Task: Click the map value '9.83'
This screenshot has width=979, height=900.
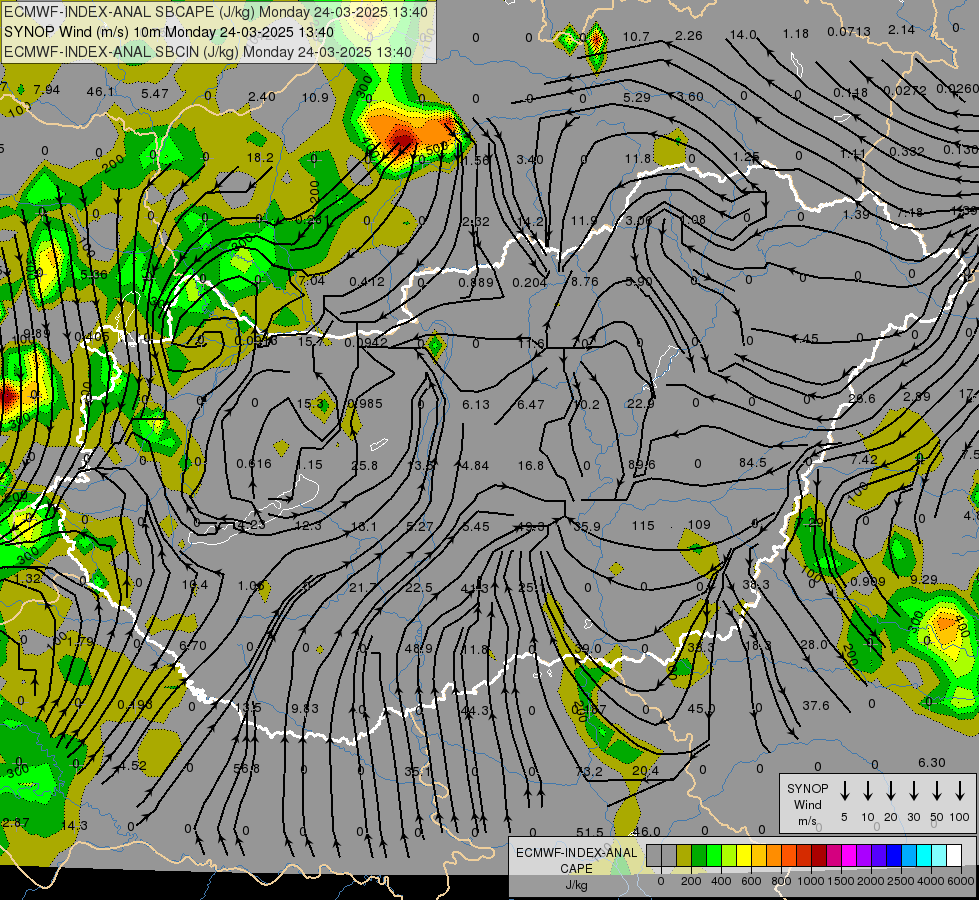Action: click(x=305, y=708)
